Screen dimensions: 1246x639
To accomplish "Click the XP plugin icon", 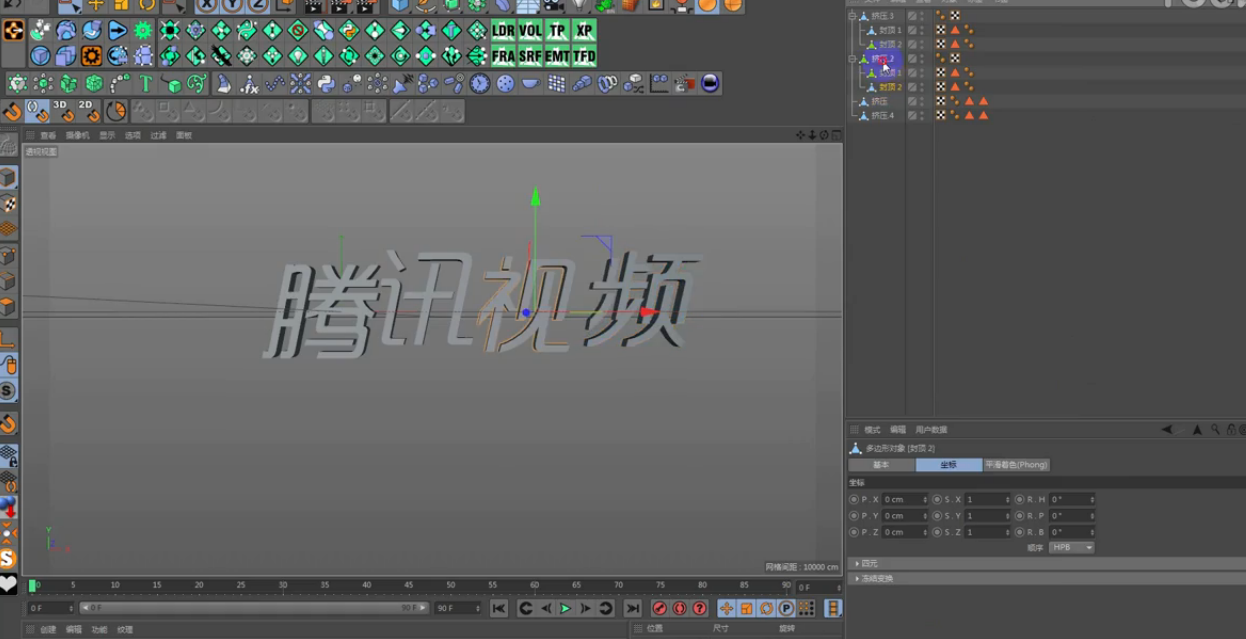I will [584, 31].
